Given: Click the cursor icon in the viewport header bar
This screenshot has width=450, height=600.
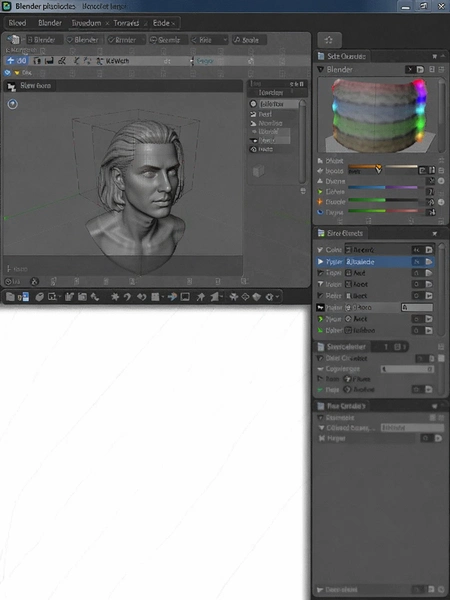Looking at the screenshot, I should pyautogui.click(x=11, y=86).
